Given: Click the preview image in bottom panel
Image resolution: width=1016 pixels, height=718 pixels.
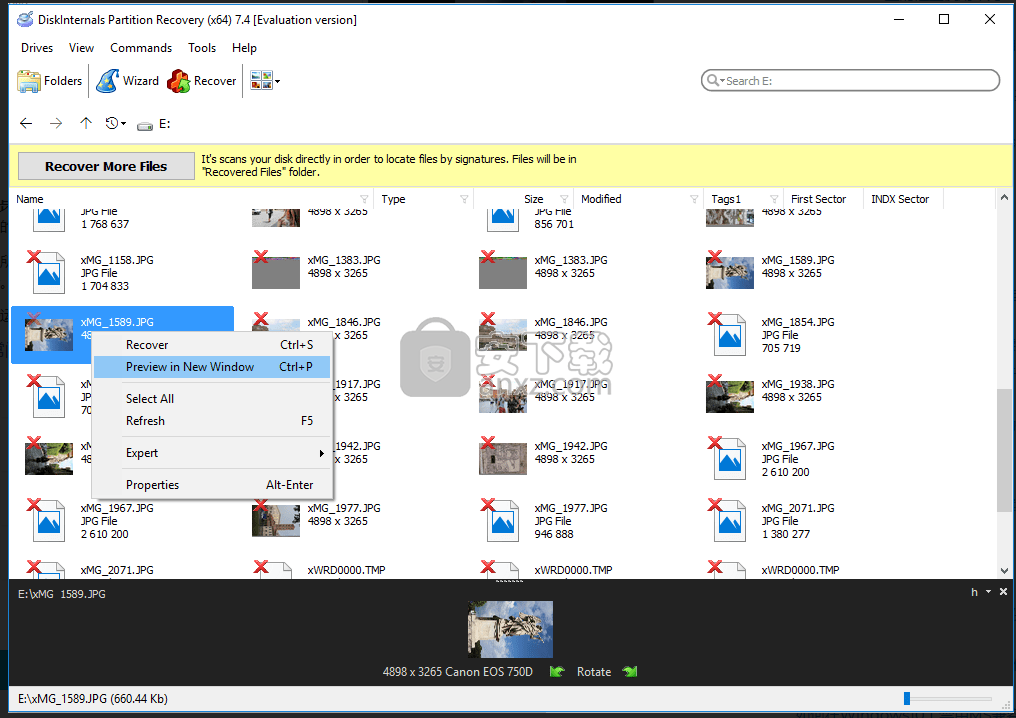Looking at the screenshot, I should [510, 629].
